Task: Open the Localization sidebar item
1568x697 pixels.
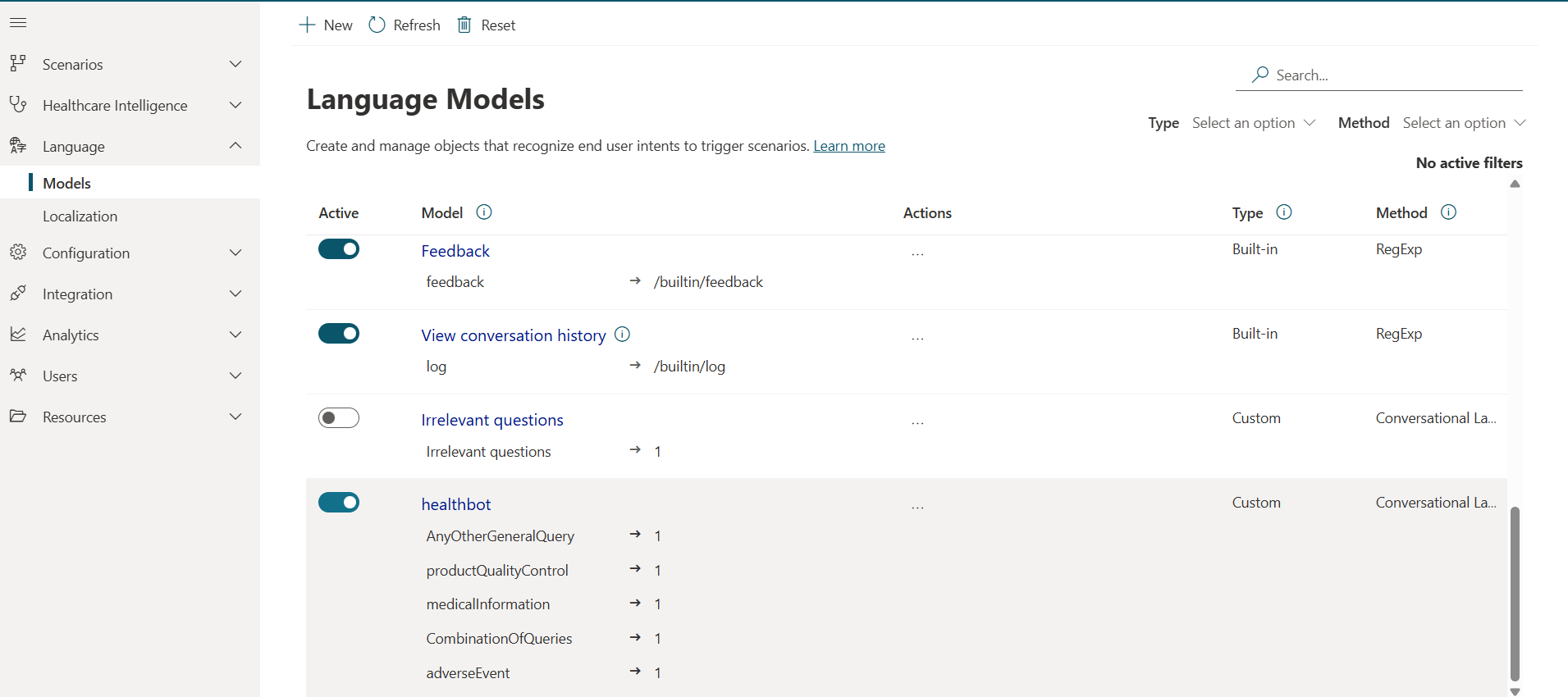Action: (x=80, y=216)
